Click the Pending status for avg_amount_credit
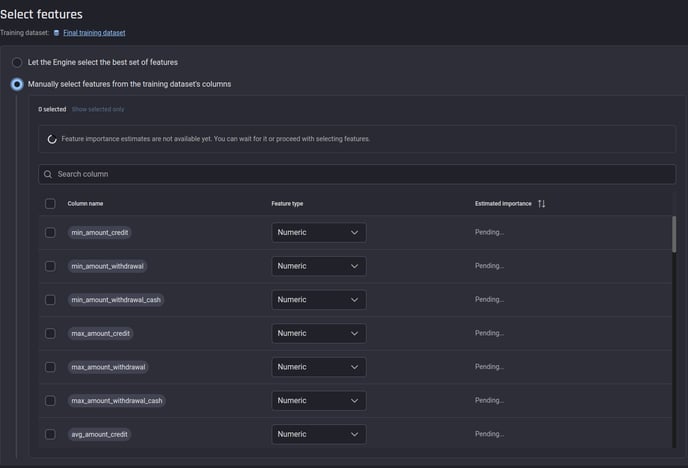Viewport: 688px width, 468px height. click(489, 434)
